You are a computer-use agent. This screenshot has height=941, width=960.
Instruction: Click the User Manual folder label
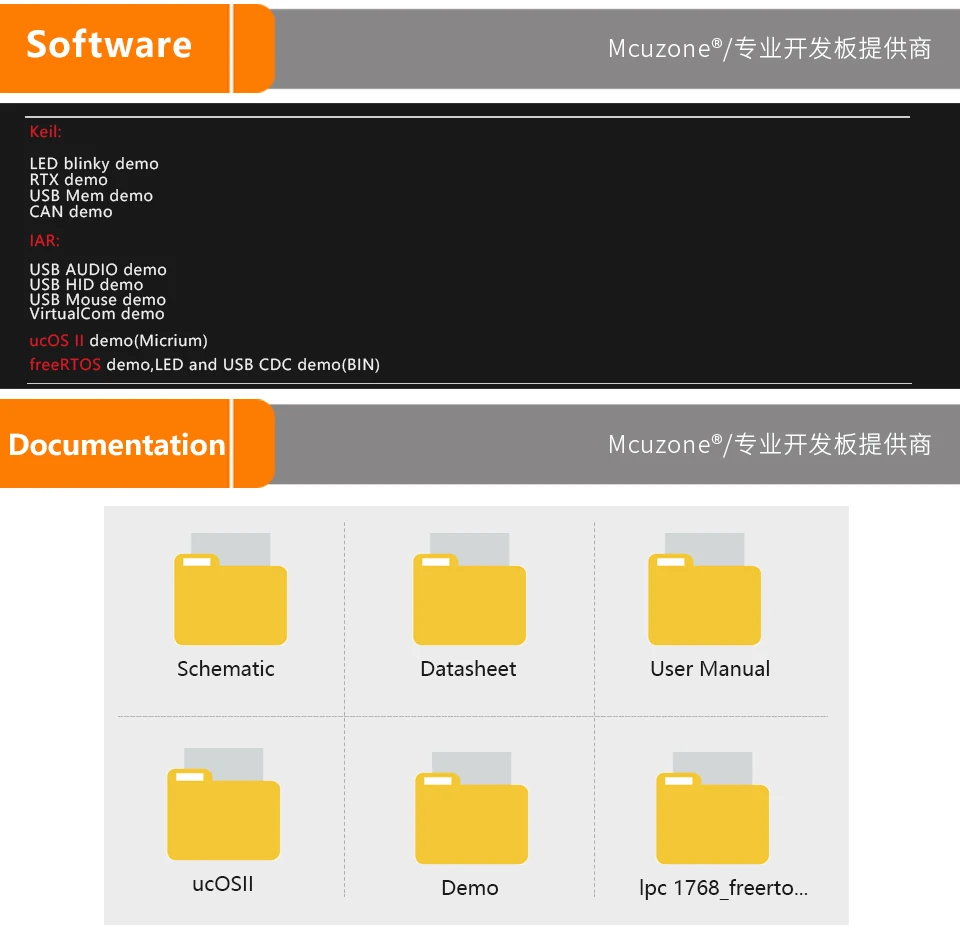(x=710, y=669)
